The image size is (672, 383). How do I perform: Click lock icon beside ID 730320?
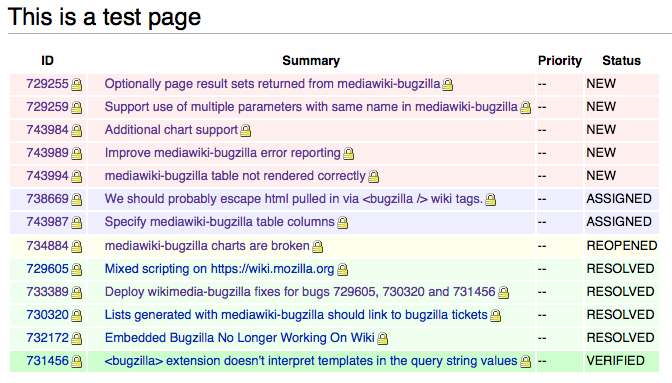77,316
